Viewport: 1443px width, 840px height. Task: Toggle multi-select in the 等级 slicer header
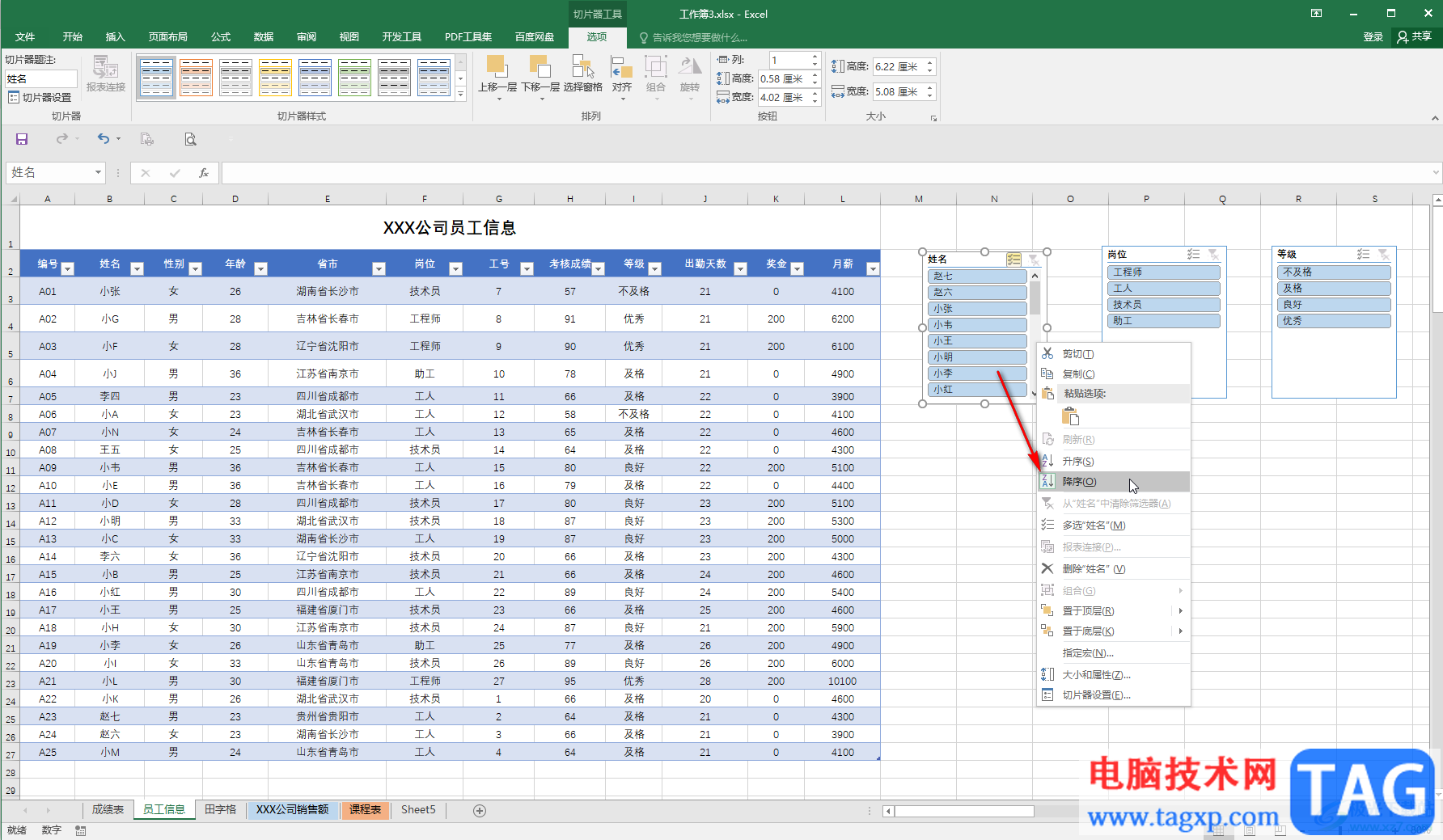pos(1363,255)
